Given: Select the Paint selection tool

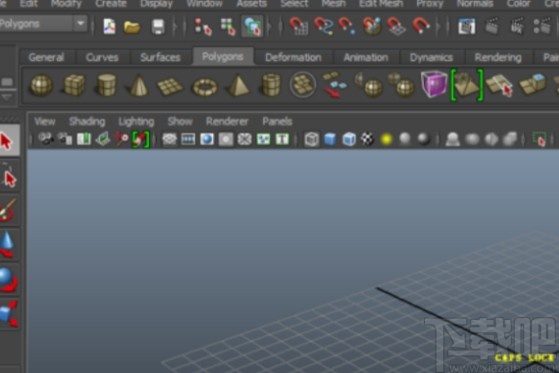Looking at the screenshot, I should point(8,210).
